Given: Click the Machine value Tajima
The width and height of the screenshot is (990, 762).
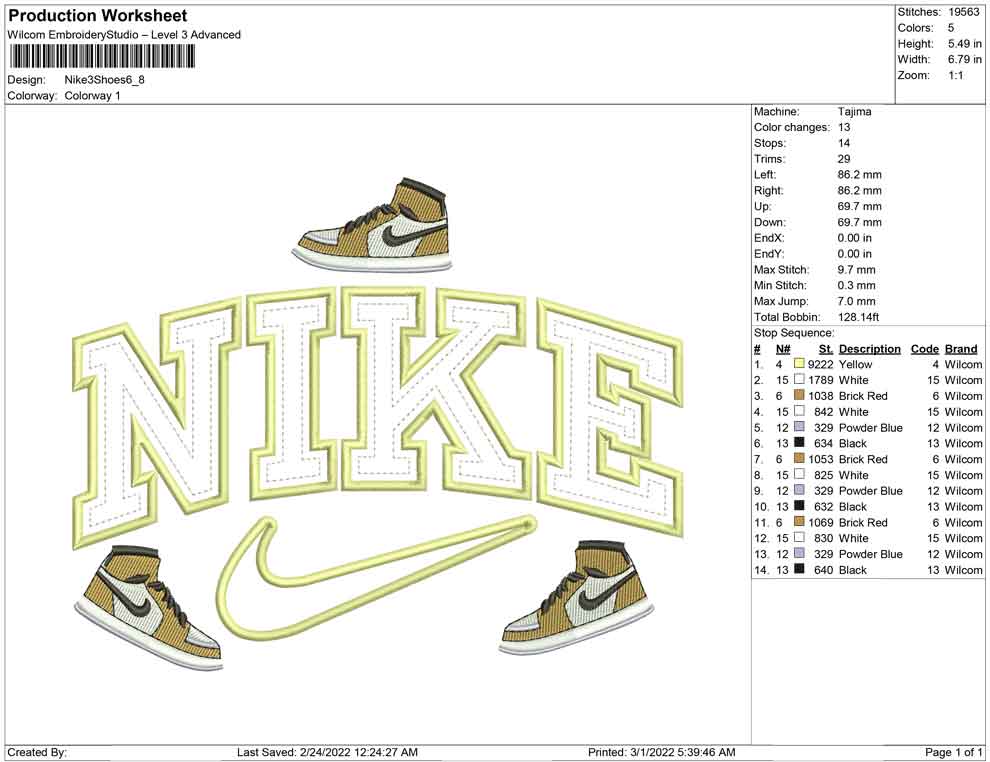Looking at the screenshot, I should tap(854, 111).
